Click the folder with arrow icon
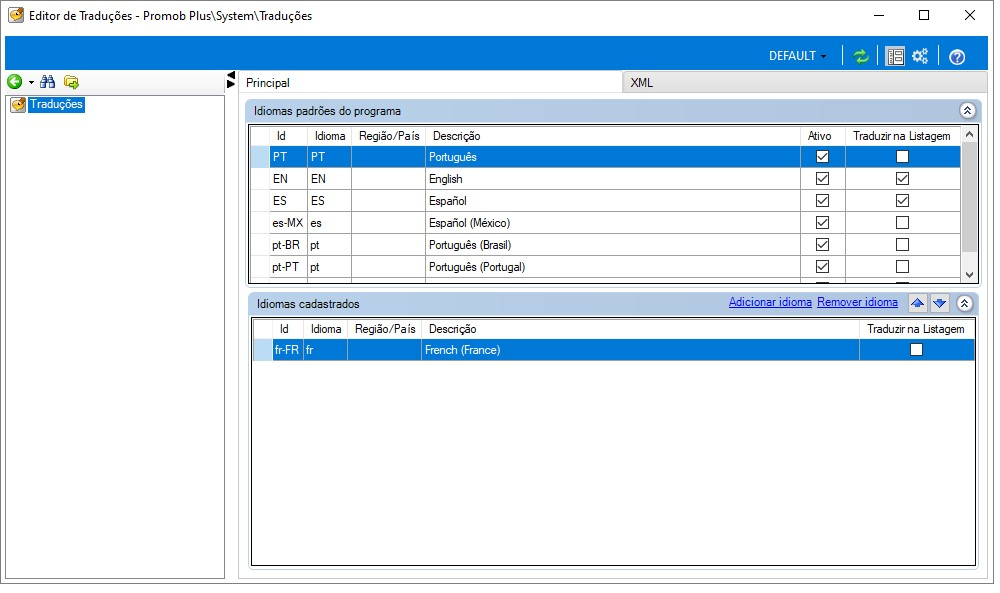 [71, 82]
